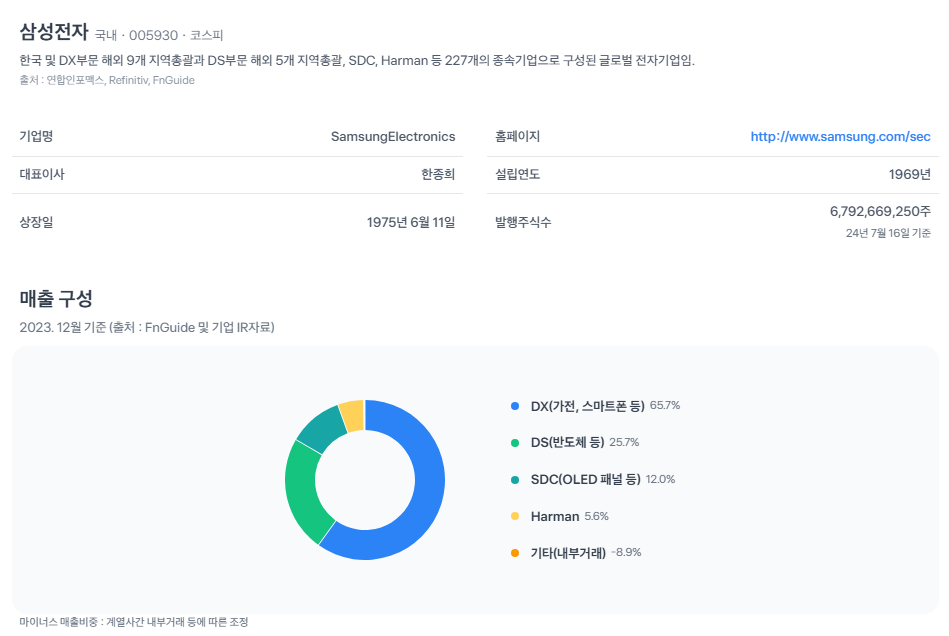Screen dimensions: 949x636
Task: Click the 국내 region label
Action: (106, 36)
